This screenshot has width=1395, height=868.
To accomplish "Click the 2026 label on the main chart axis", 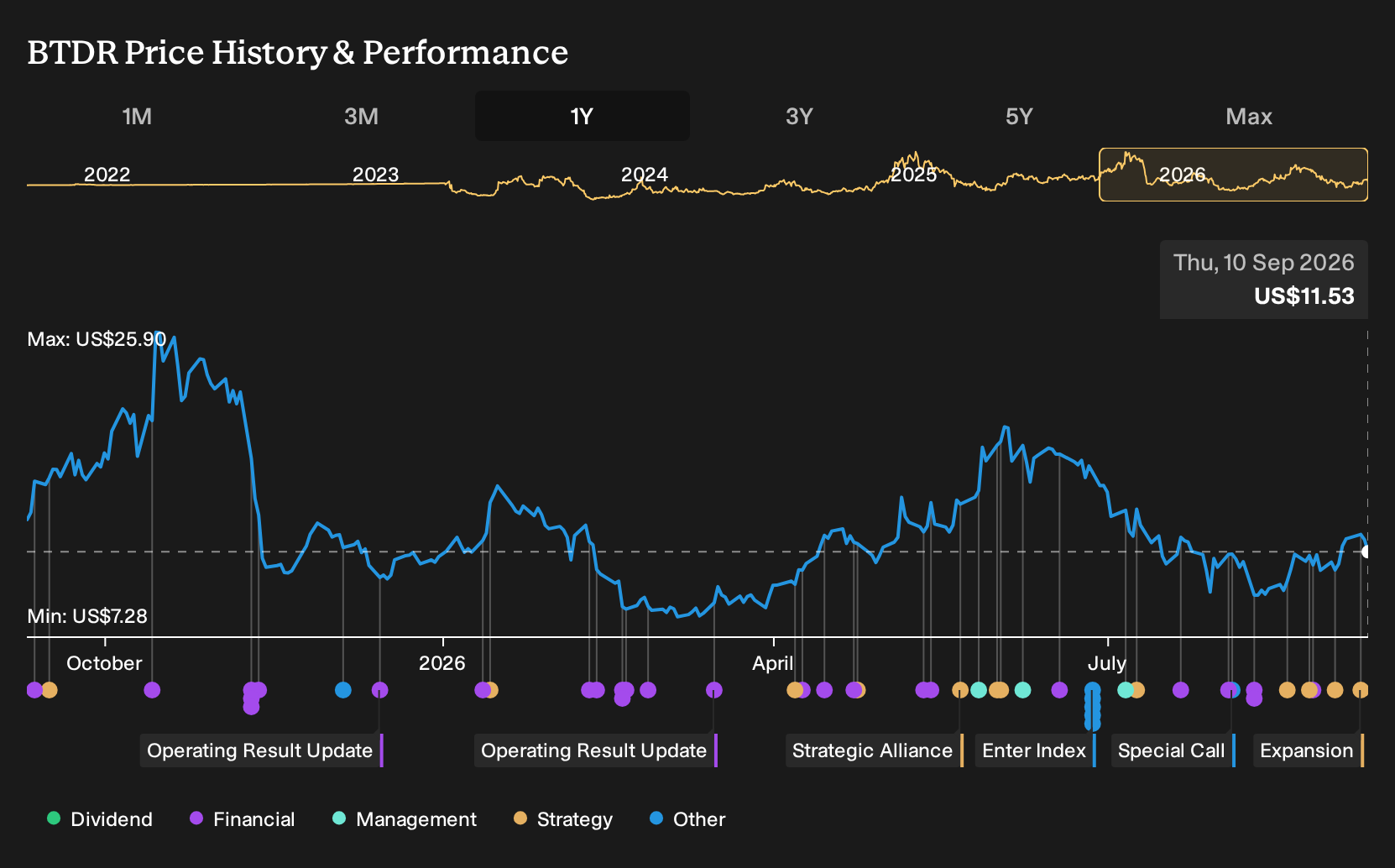I will [441, 663].
